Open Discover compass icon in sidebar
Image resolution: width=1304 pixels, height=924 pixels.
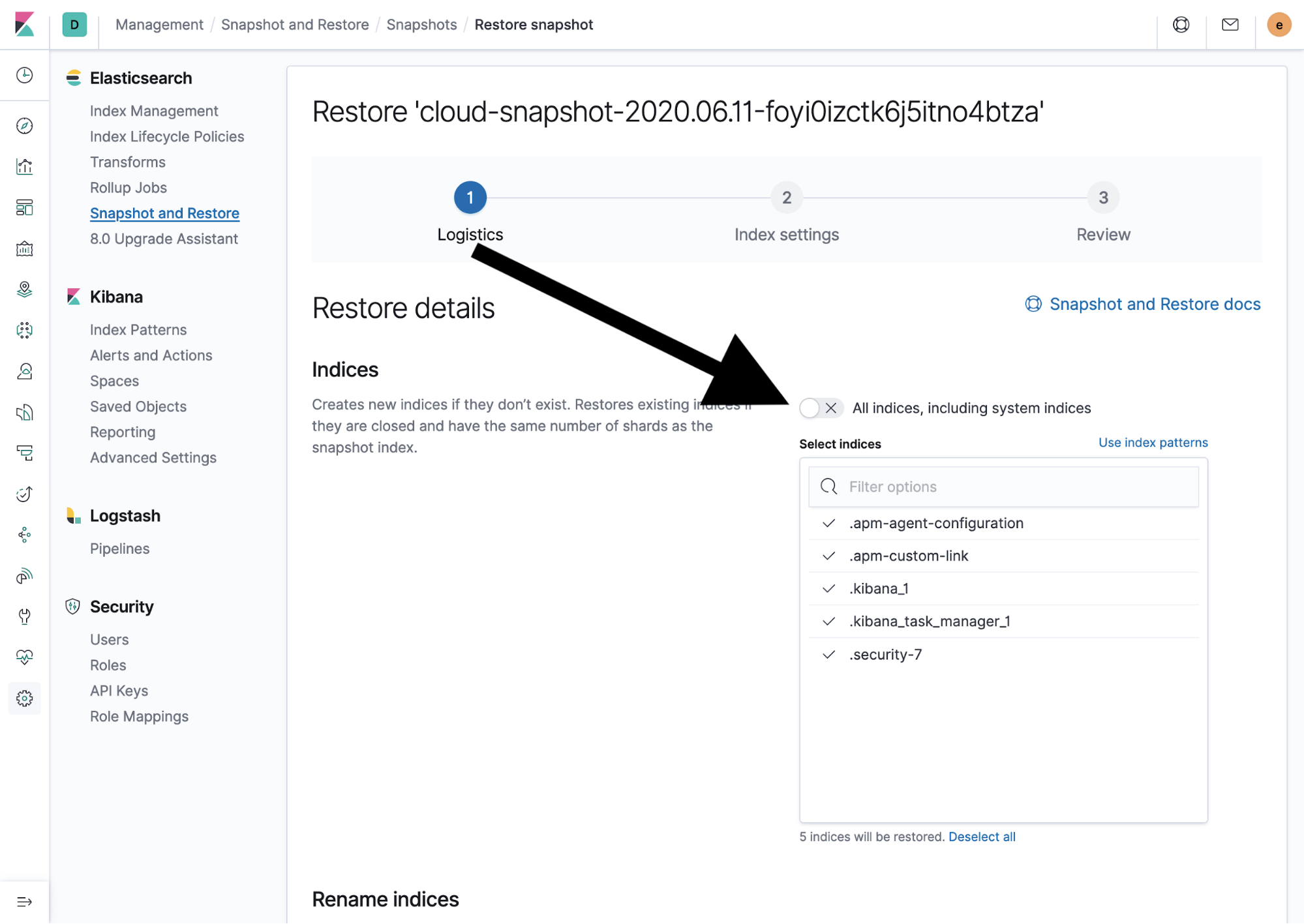click(x=25, y=126)
